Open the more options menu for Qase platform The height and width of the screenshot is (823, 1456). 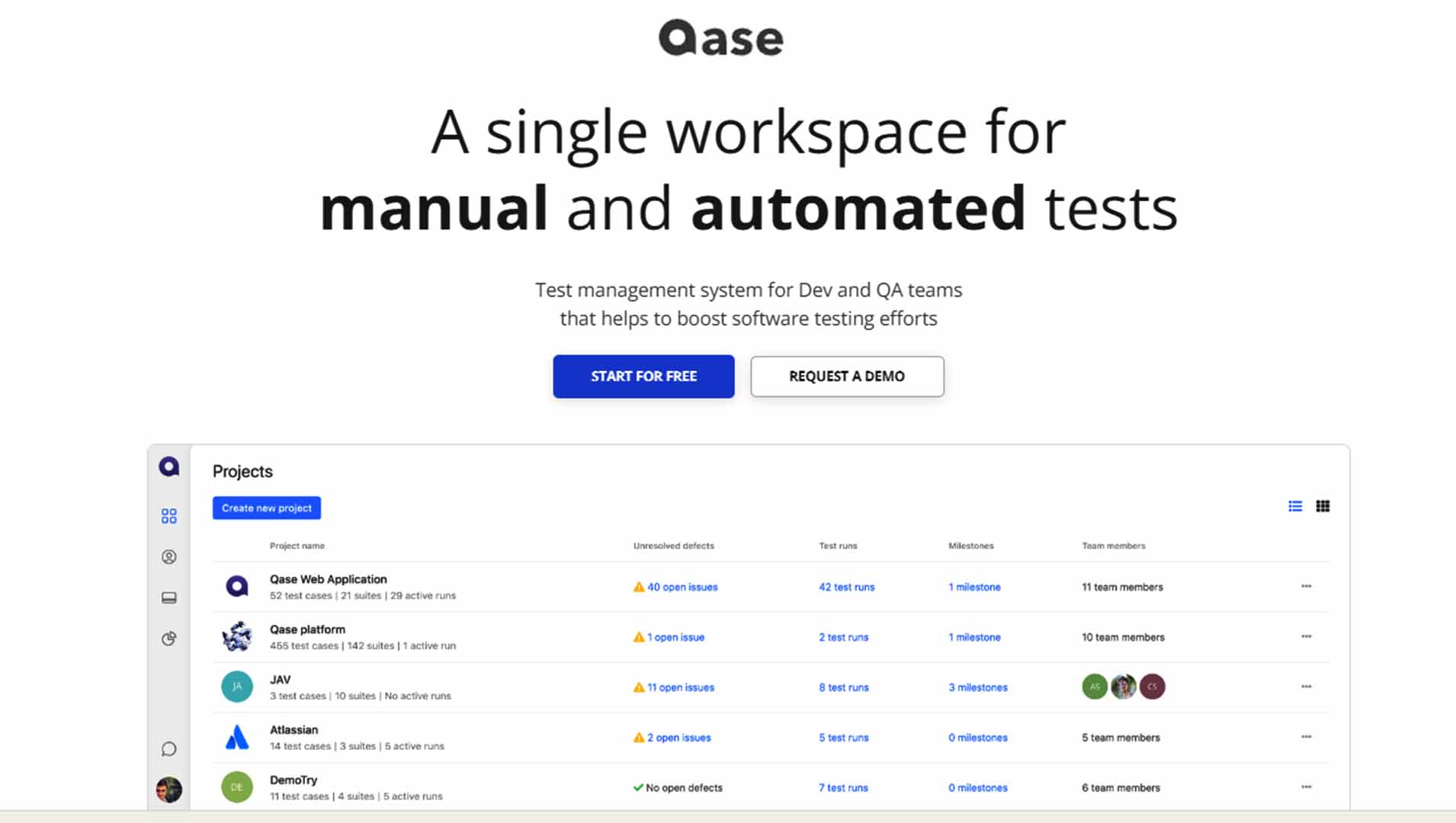coord(1306,636)
